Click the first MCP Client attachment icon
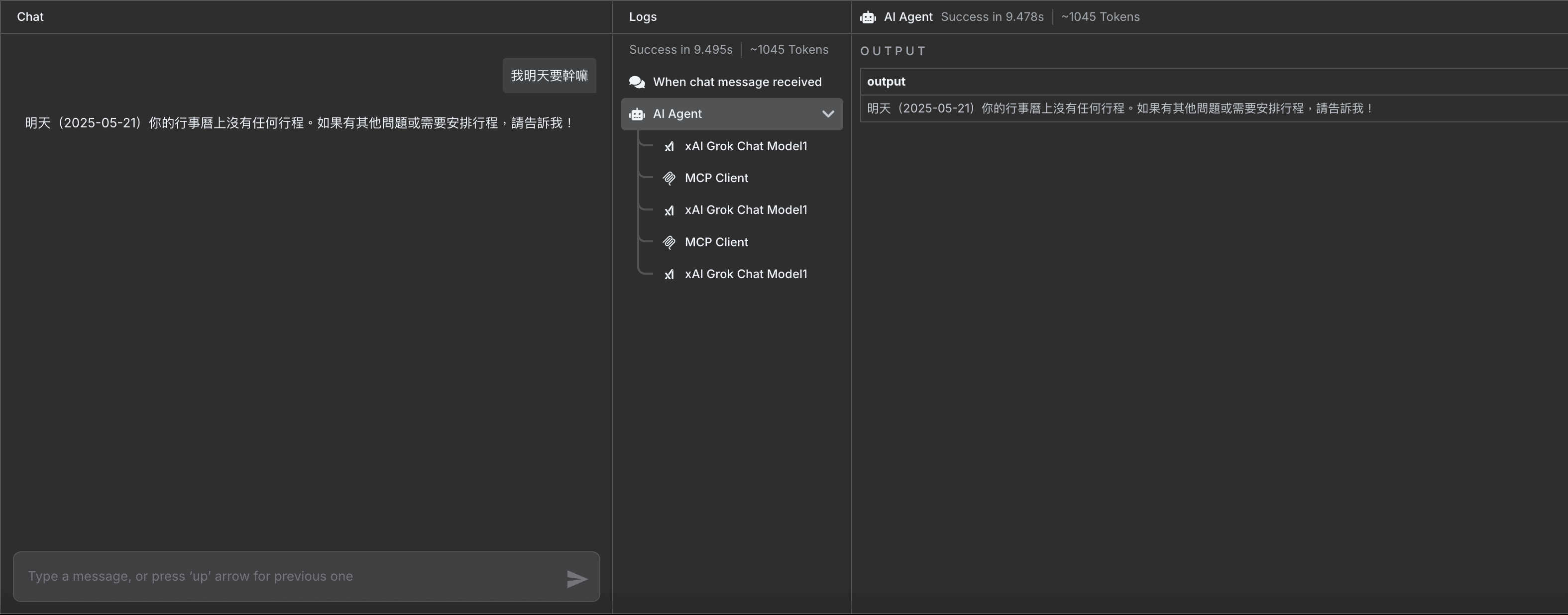The height and width of the screenshot is (615, 1568). coord(670,178)
